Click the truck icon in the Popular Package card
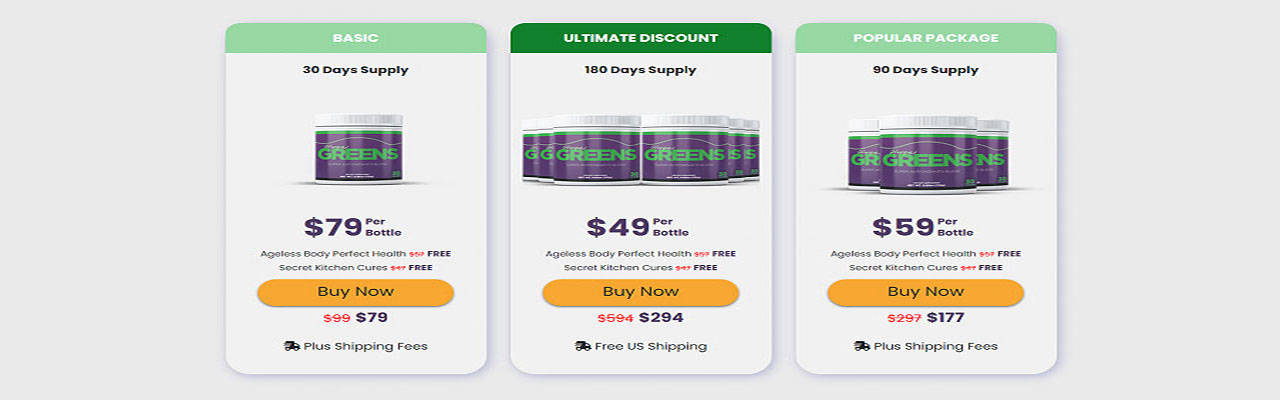Screen dimensions: 1280x400 tap(861, 346)
